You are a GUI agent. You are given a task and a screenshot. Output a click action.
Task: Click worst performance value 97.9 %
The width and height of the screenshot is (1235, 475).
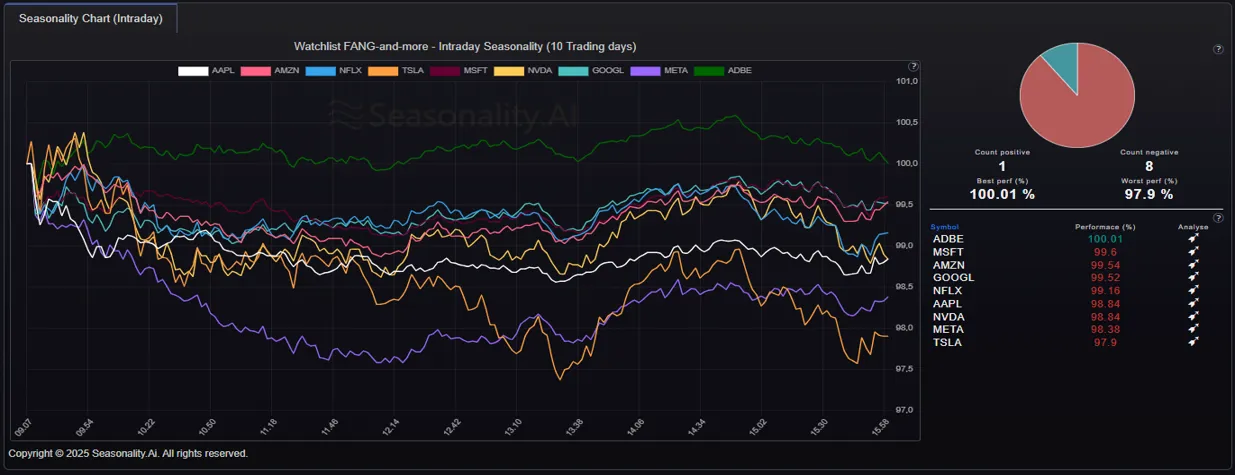tap(1148, 194)
